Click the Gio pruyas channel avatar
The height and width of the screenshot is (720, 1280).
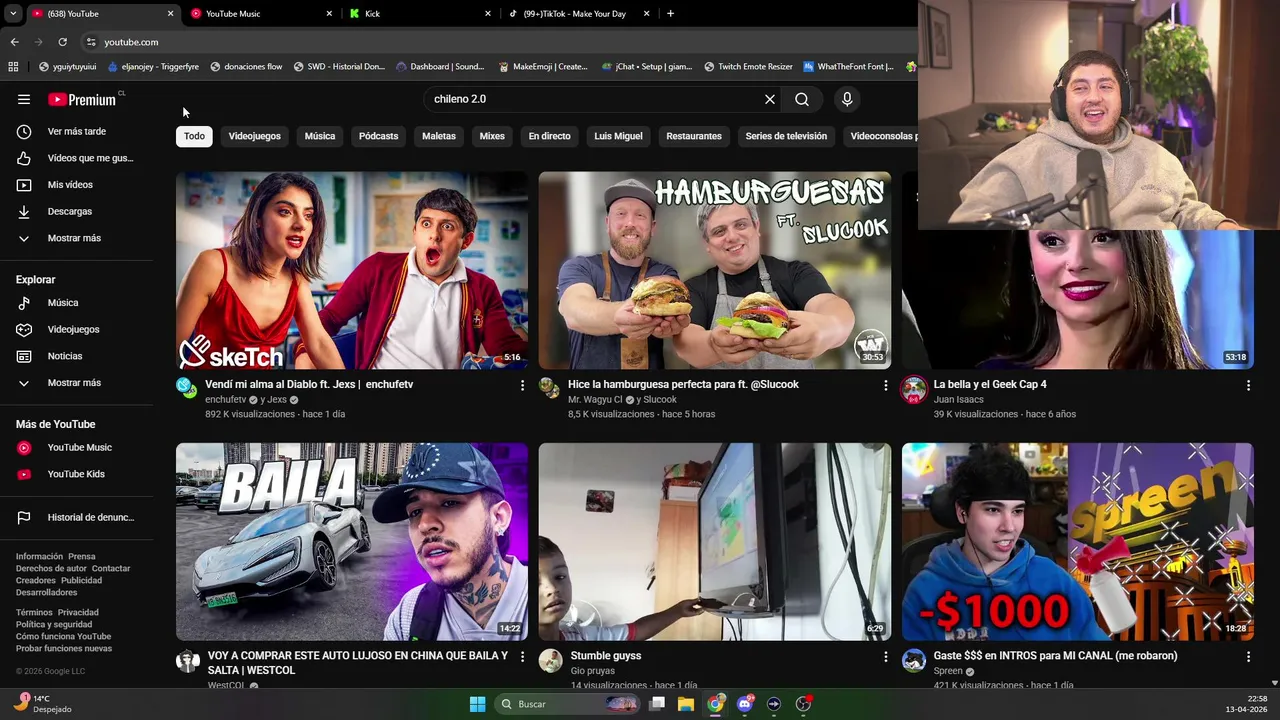pyautogui.click(x=551, y=660)
